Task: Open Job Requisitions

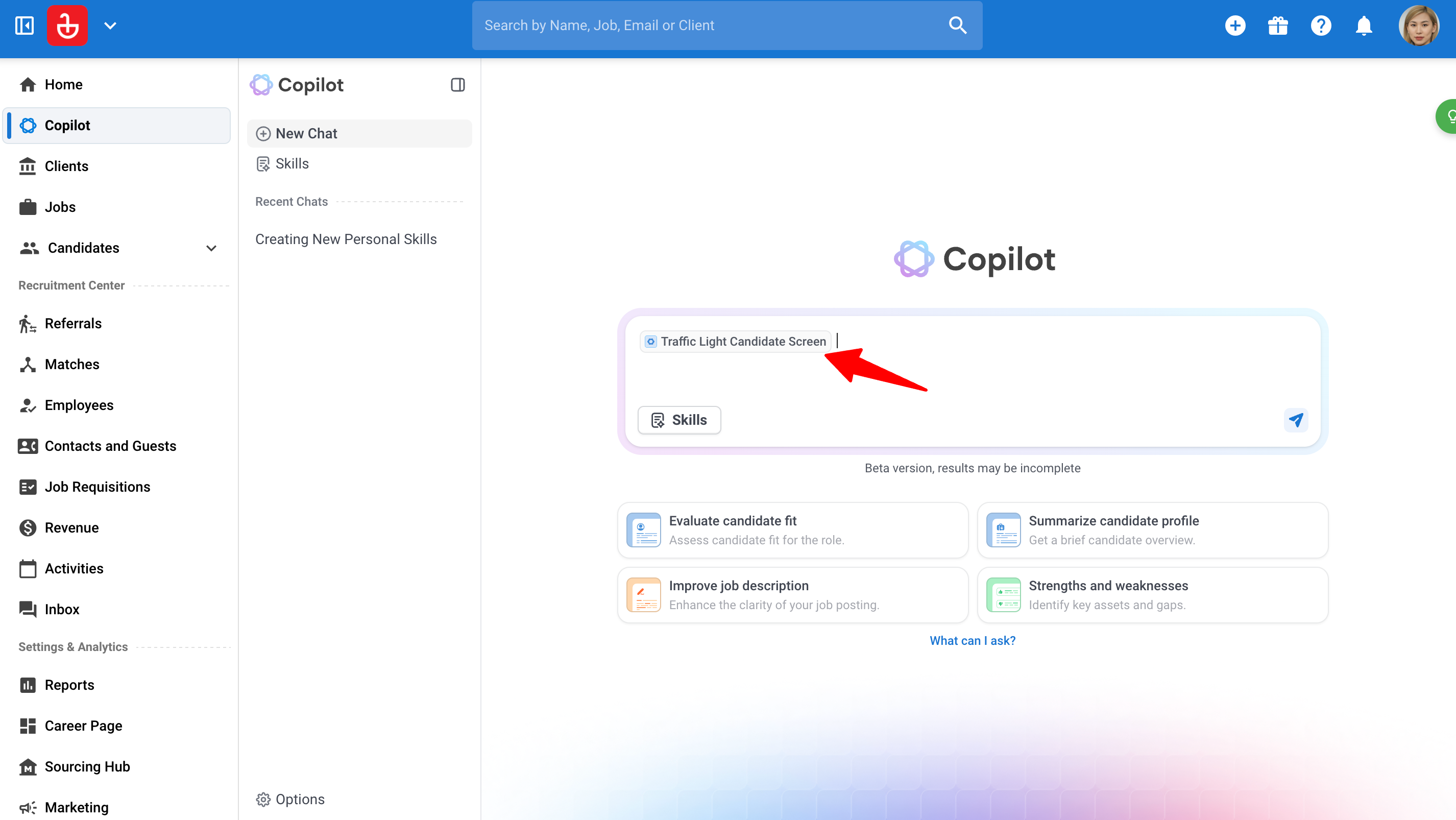Action: point(116,487)
